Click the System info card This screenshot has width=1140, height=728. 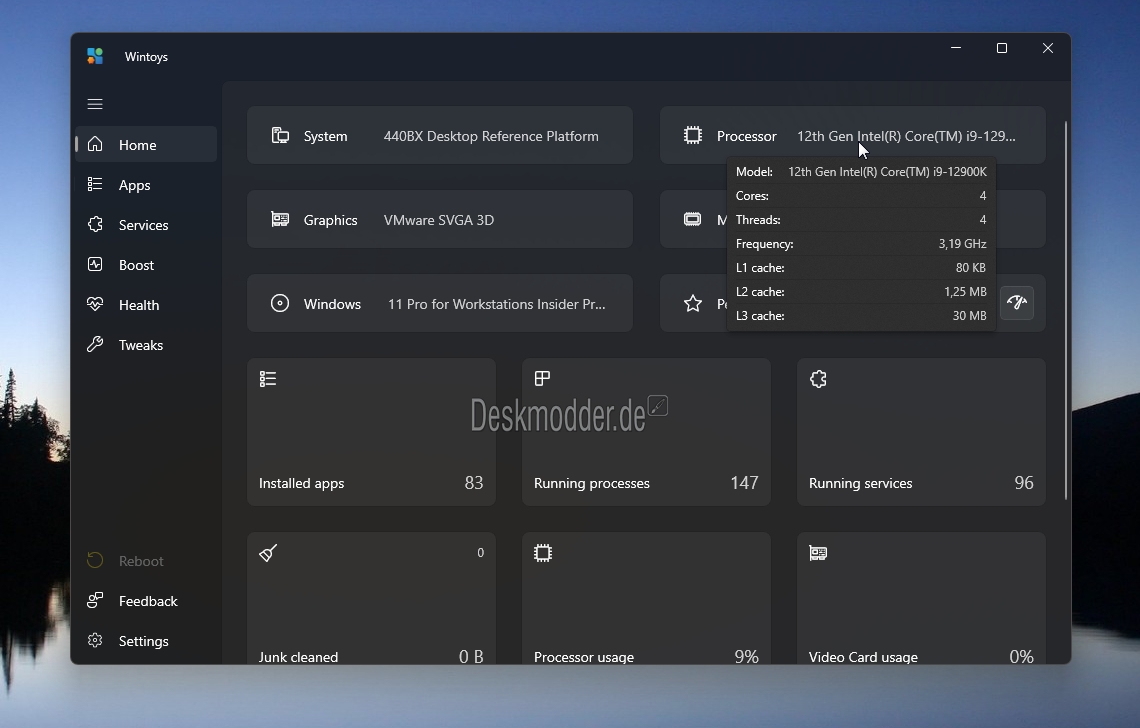click(x=440, y=135)
